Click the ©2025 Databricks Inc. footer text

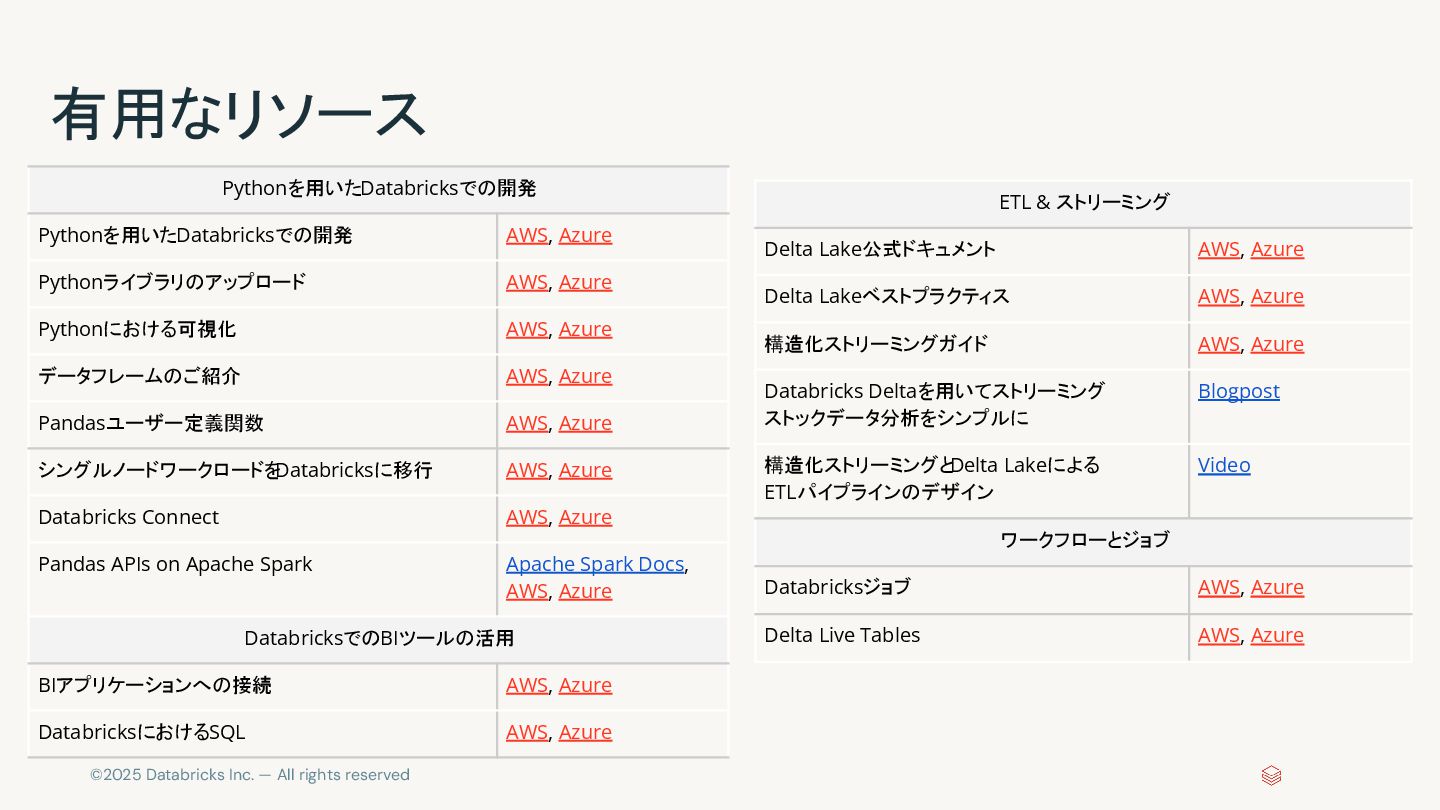pyautogui.click(x=250, y=775)
